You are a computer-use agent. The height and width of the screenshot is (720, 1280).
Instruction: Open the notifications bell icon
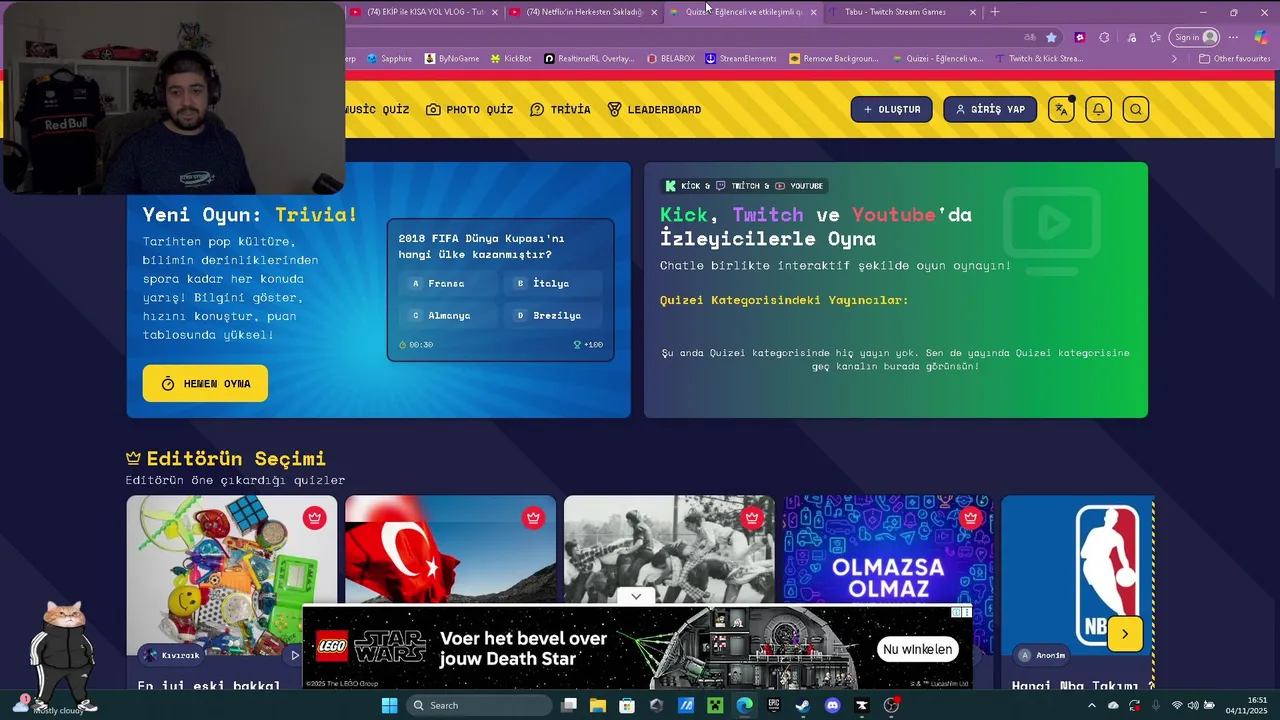coord(1098,109)
